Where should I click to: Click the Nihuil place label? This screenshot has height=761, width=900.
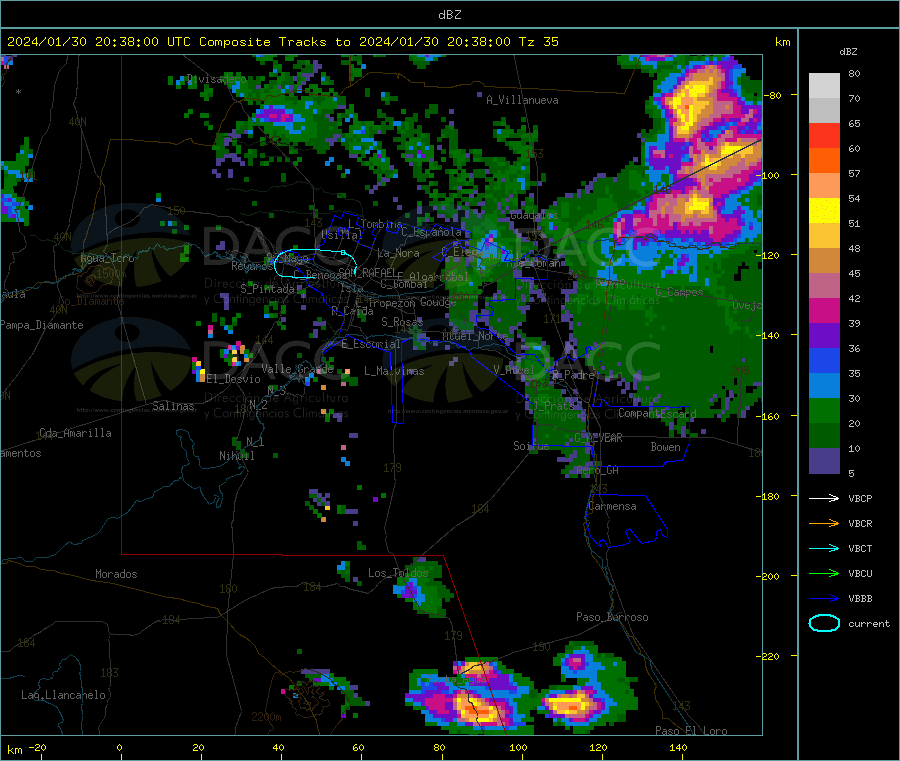236,456
